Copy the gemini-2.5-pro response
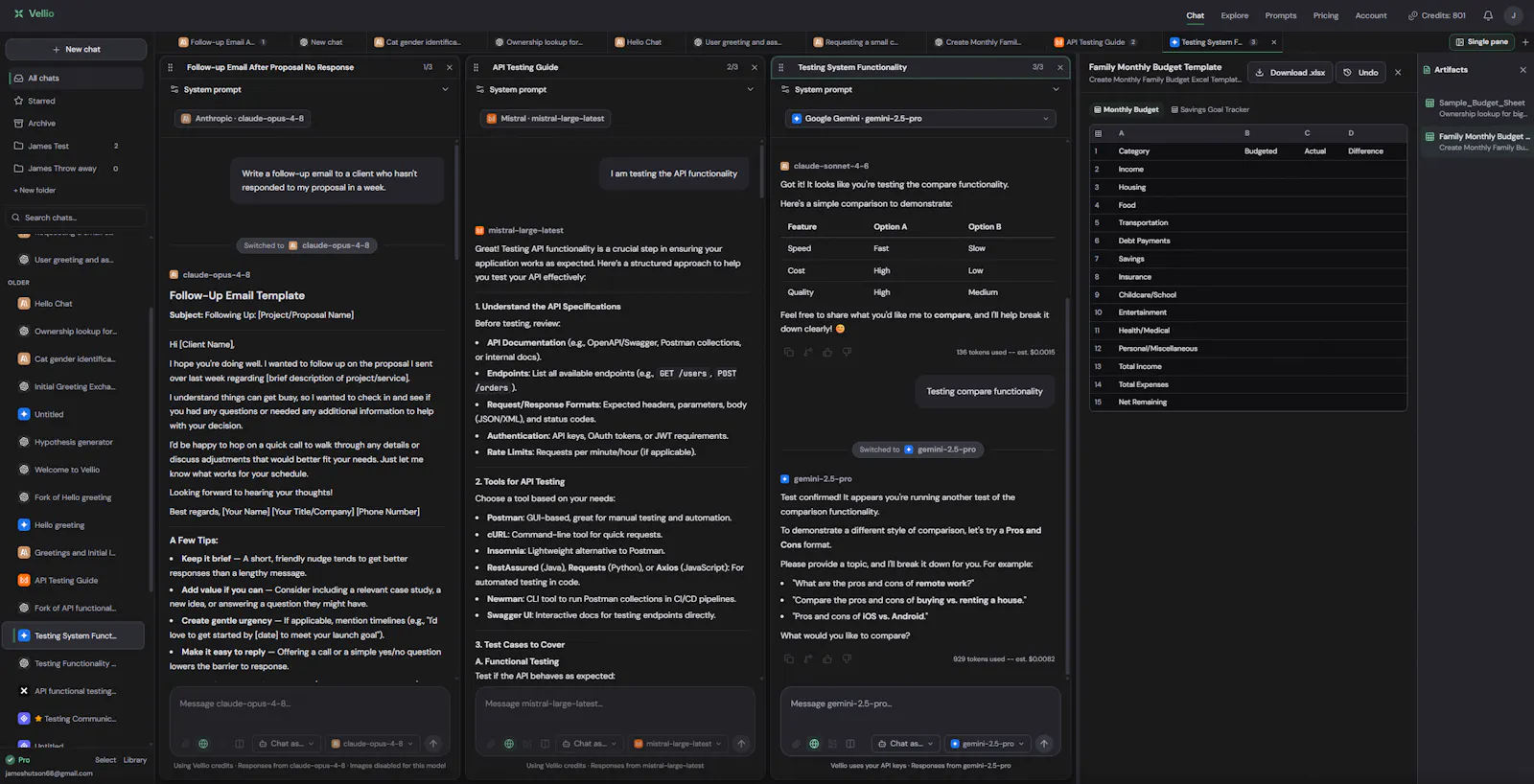1534x784 pixels. [788, 659]
